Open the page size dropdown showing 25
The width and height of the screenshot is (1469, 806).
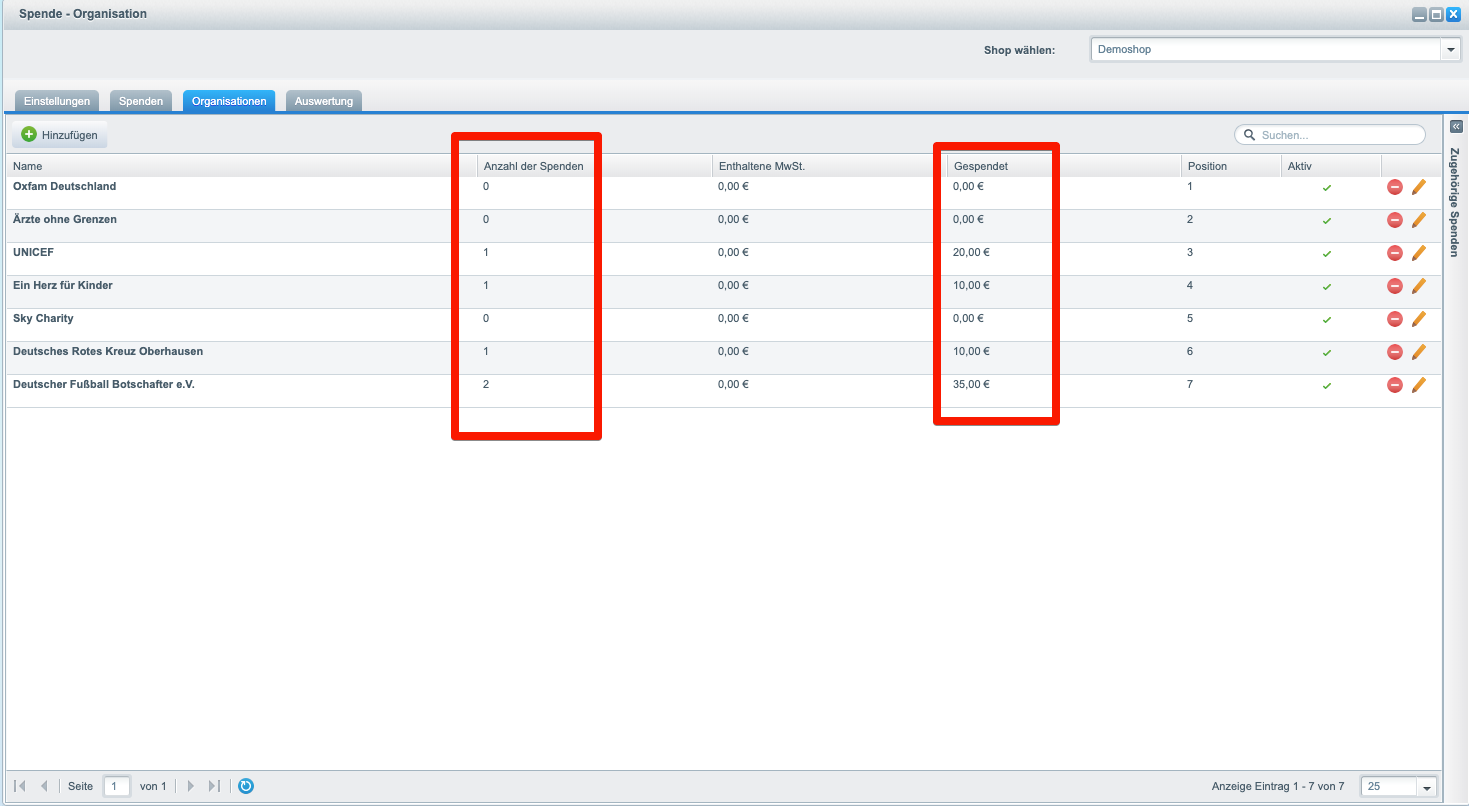pyautogui.click(x=1427, y=787)
